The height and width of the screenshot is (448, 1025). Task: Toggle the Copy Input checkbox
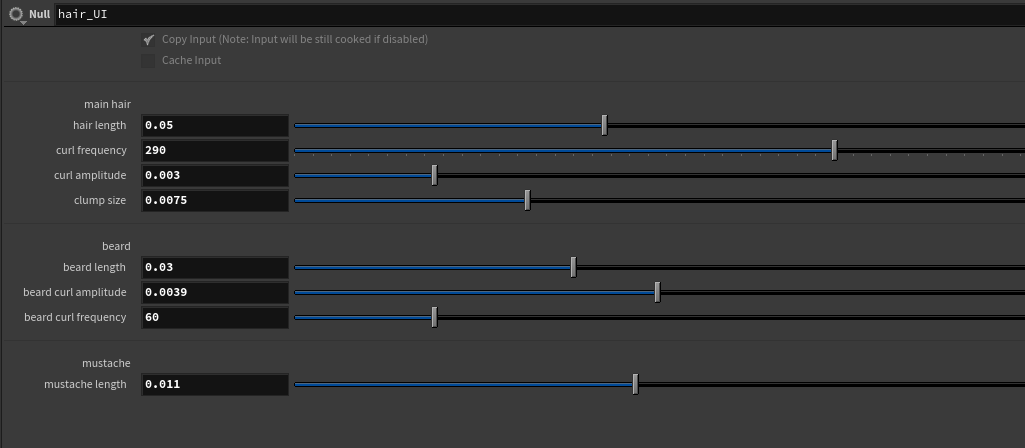coord(148,40)
